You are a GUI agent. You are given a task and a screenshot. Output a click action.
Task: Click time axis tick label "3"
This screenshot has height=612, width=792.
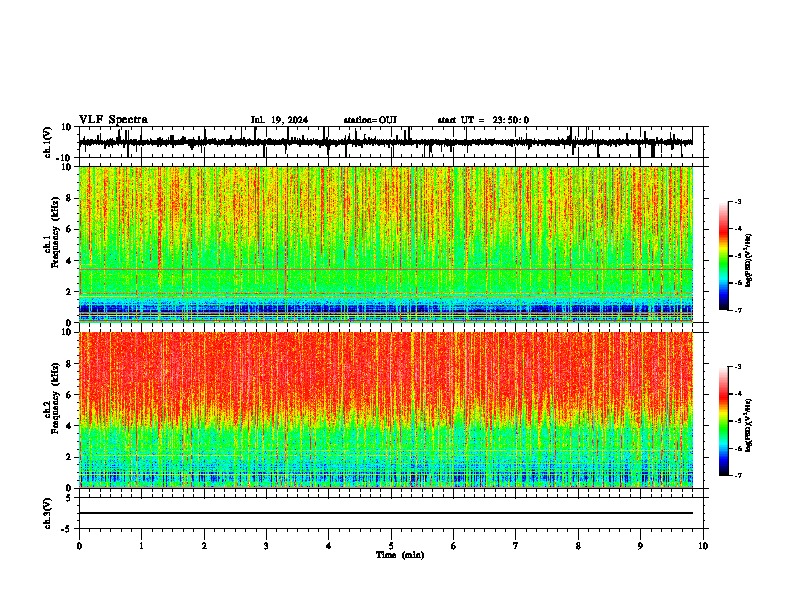(266, 546)
